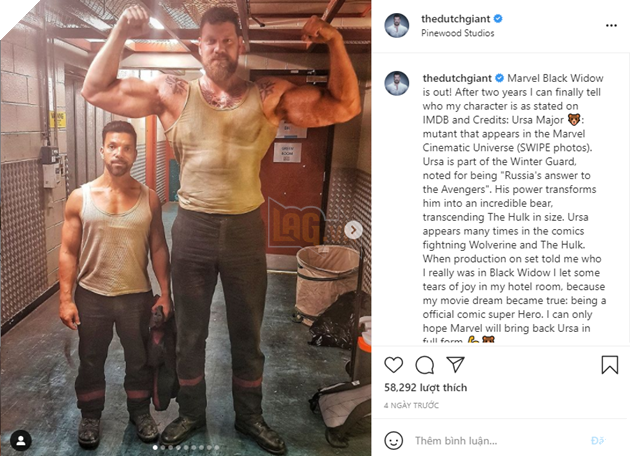Click the Đăng post comment button
Image resolution: width=630 pixels, height=456 pixels.
tap(598, 441)
